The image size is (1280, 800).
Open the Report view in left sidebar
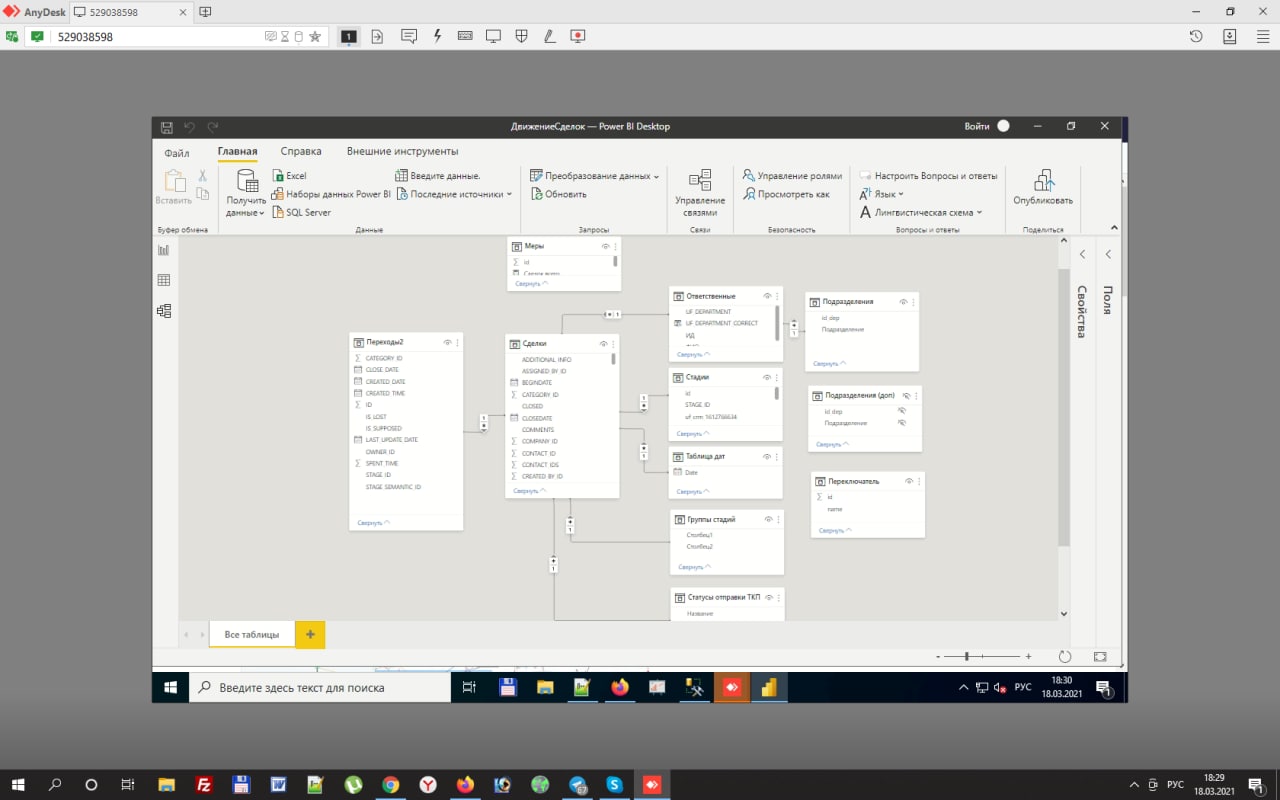(x=163, y=250)
